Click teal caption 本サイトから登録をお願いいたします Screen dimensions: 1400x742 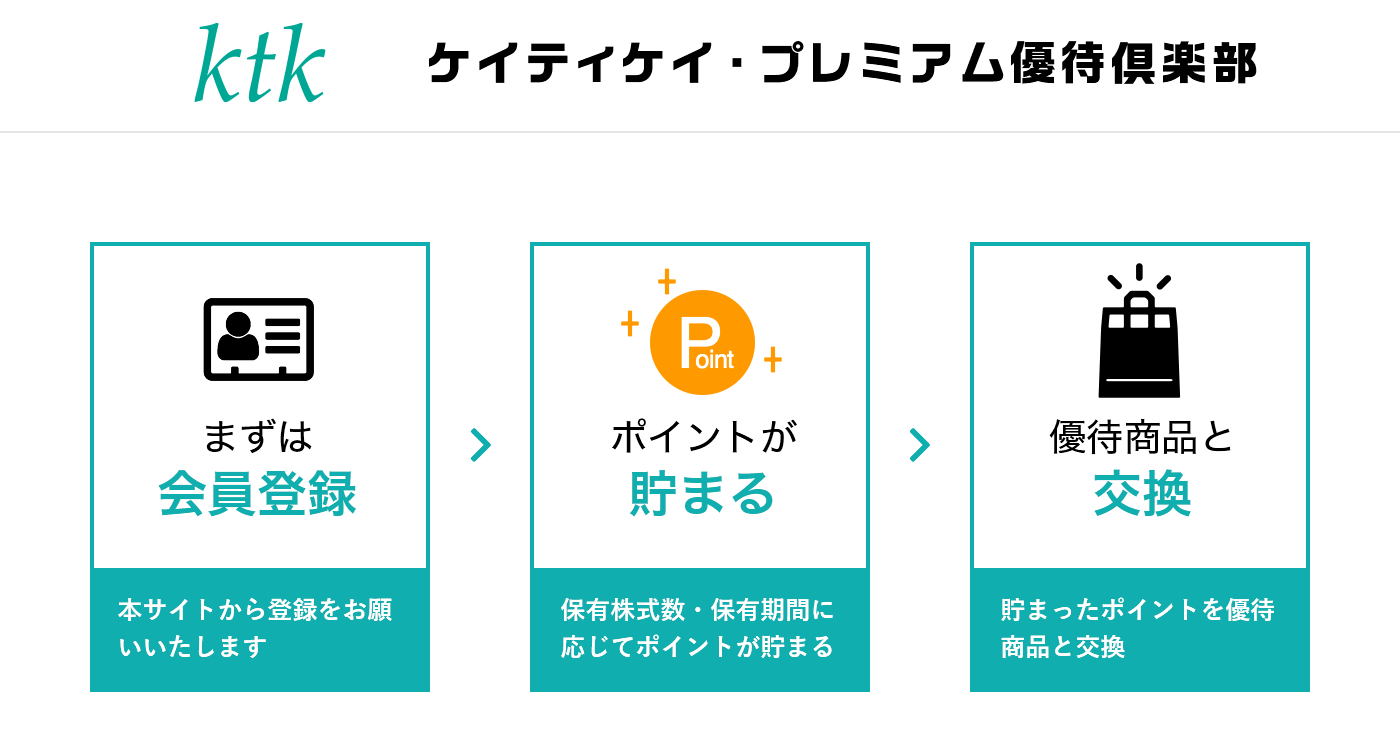255,628
